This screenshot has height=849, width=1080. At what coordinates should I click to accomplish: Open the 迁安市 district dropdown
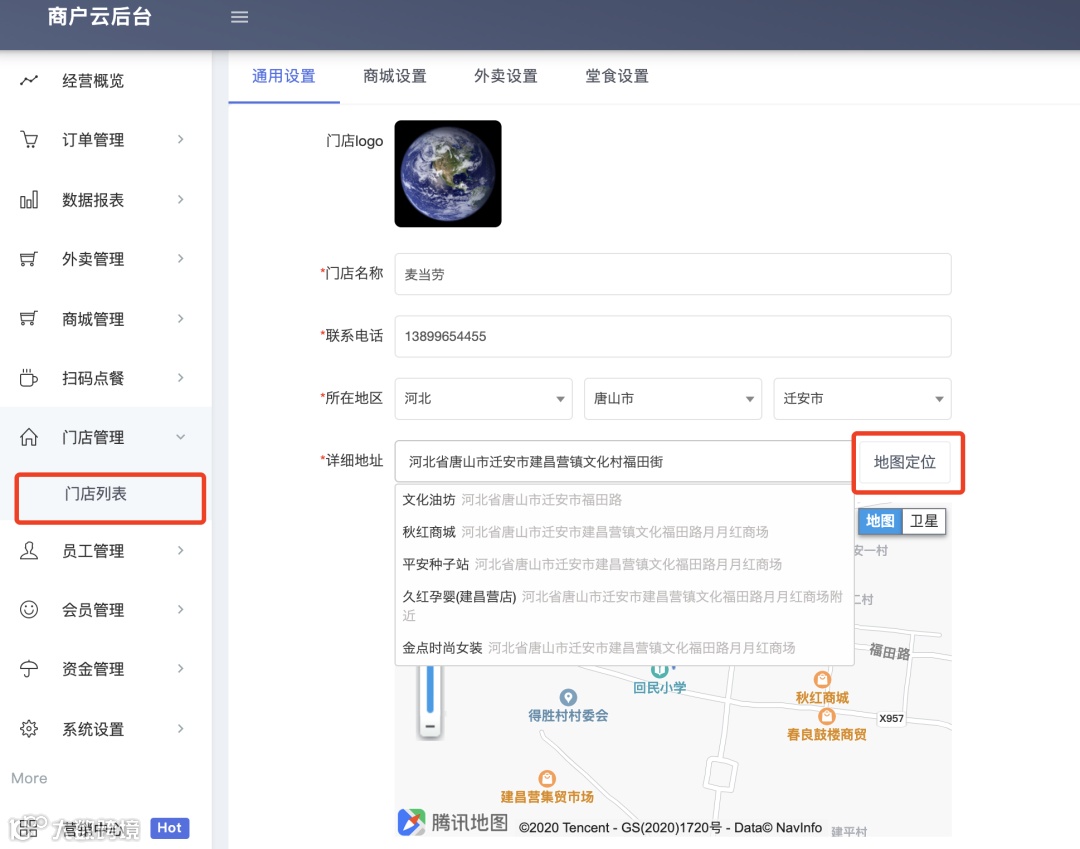pos(862,399)
